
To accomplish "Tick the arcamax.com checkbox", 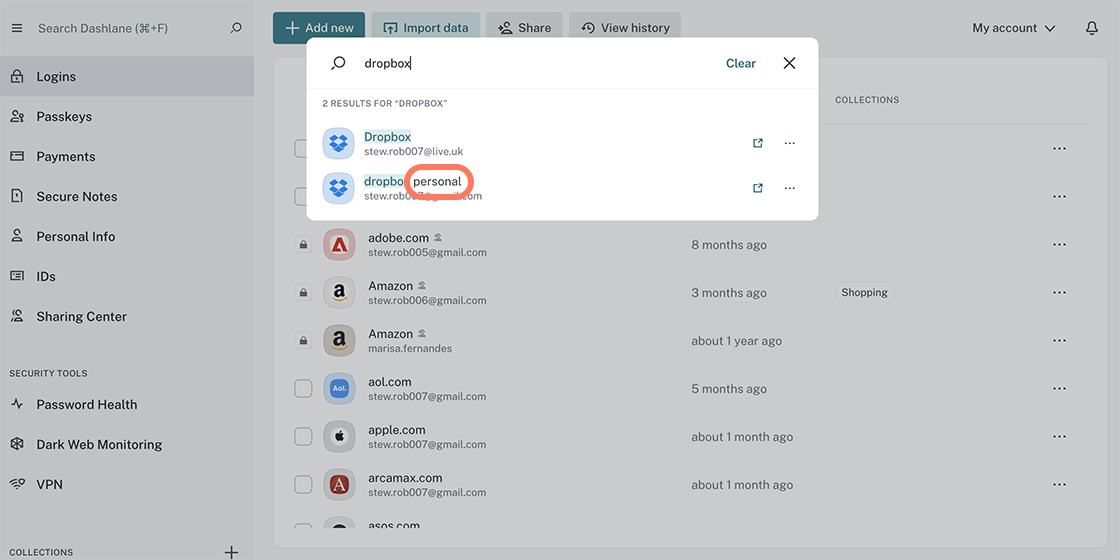I will click(x=303, y=485).
